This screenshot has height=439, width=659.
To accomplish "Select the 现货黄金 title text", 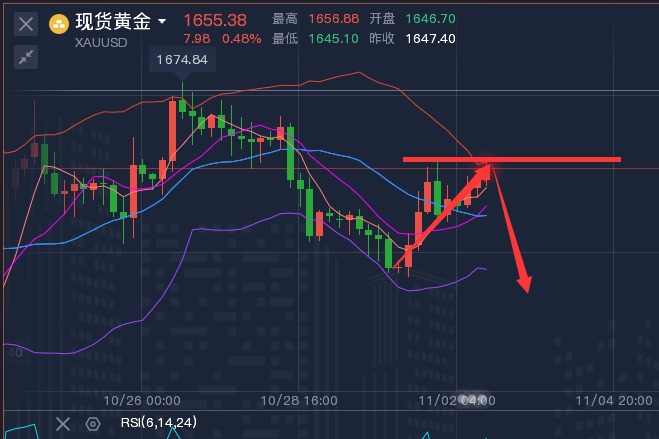I will [113, 20].
